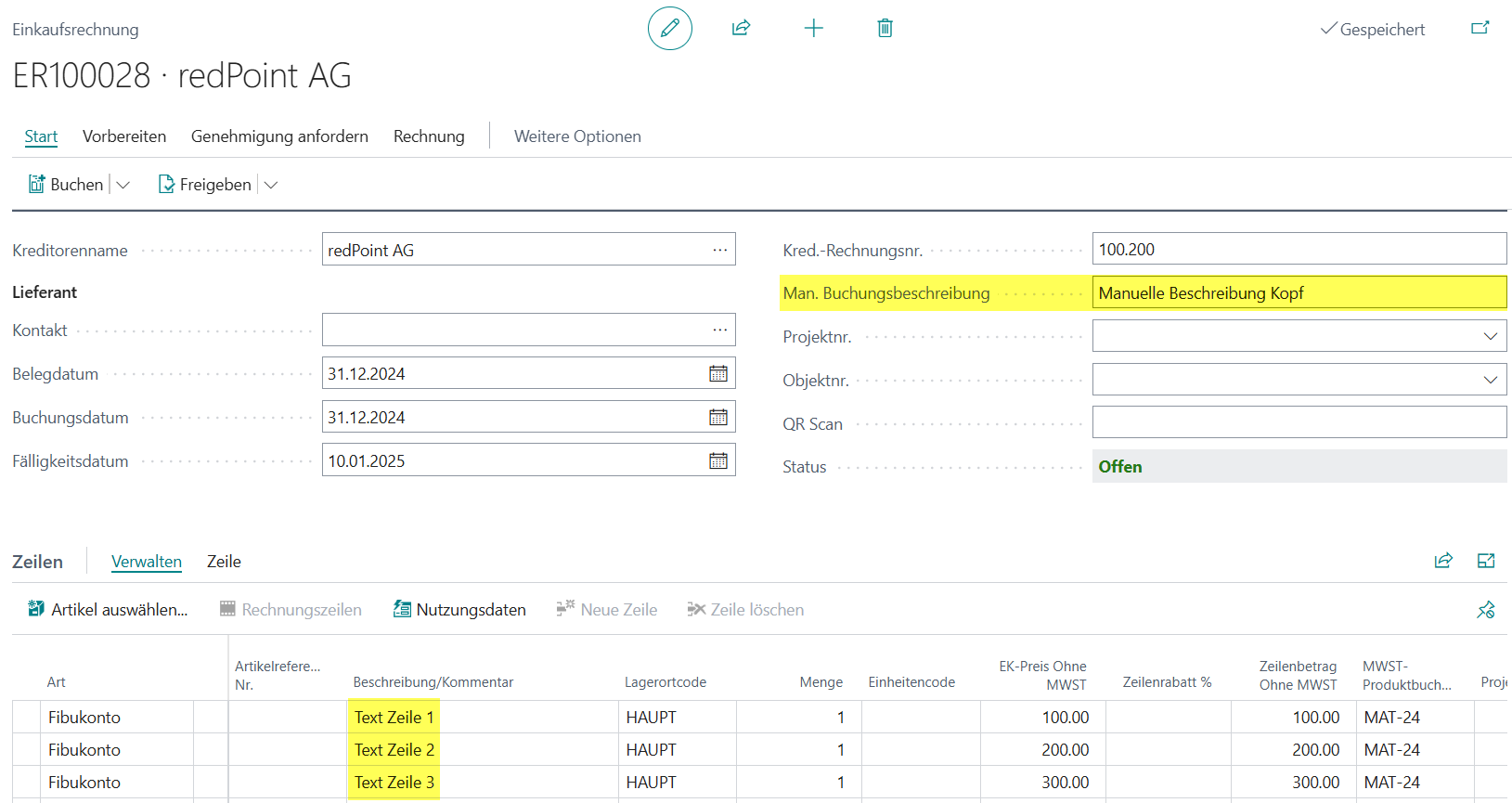Viewport: 1512px width, 803px height.
Task: Click the Text Zeile 3 cell
Action: click(482, 782)
